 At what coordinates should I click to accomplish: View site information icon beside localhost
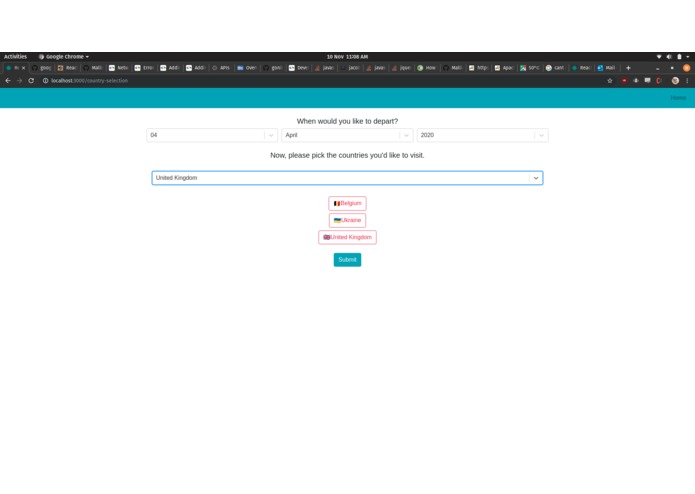coord(45,81)
